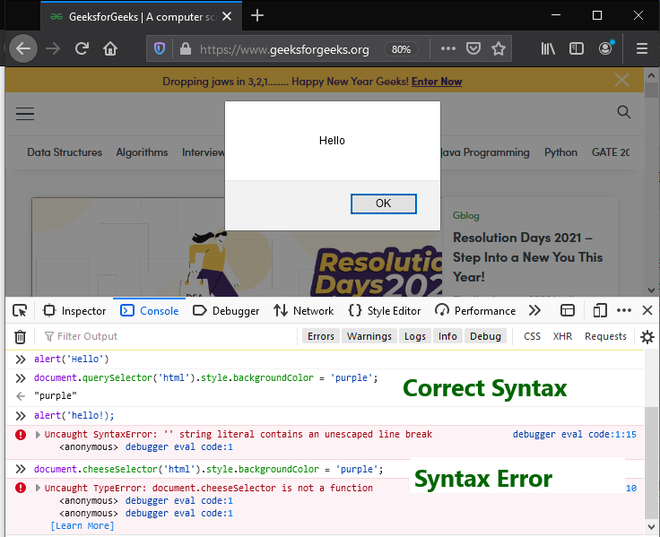Switch to the Inspector tab
This screenshot has width=660, height=537.
point(75,311)
